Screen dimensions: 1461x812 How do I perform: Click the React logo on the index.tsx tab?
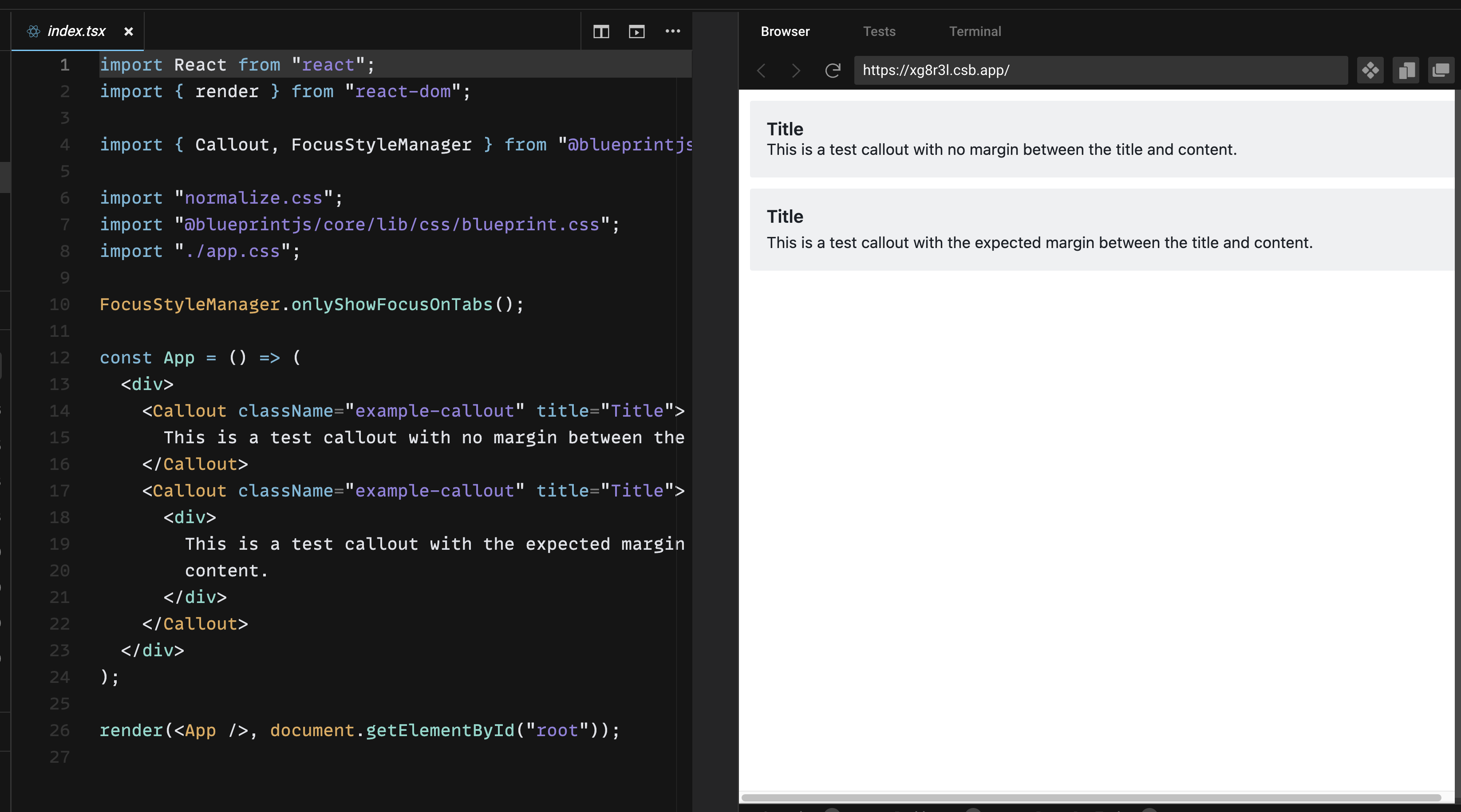tap(33, 31)
